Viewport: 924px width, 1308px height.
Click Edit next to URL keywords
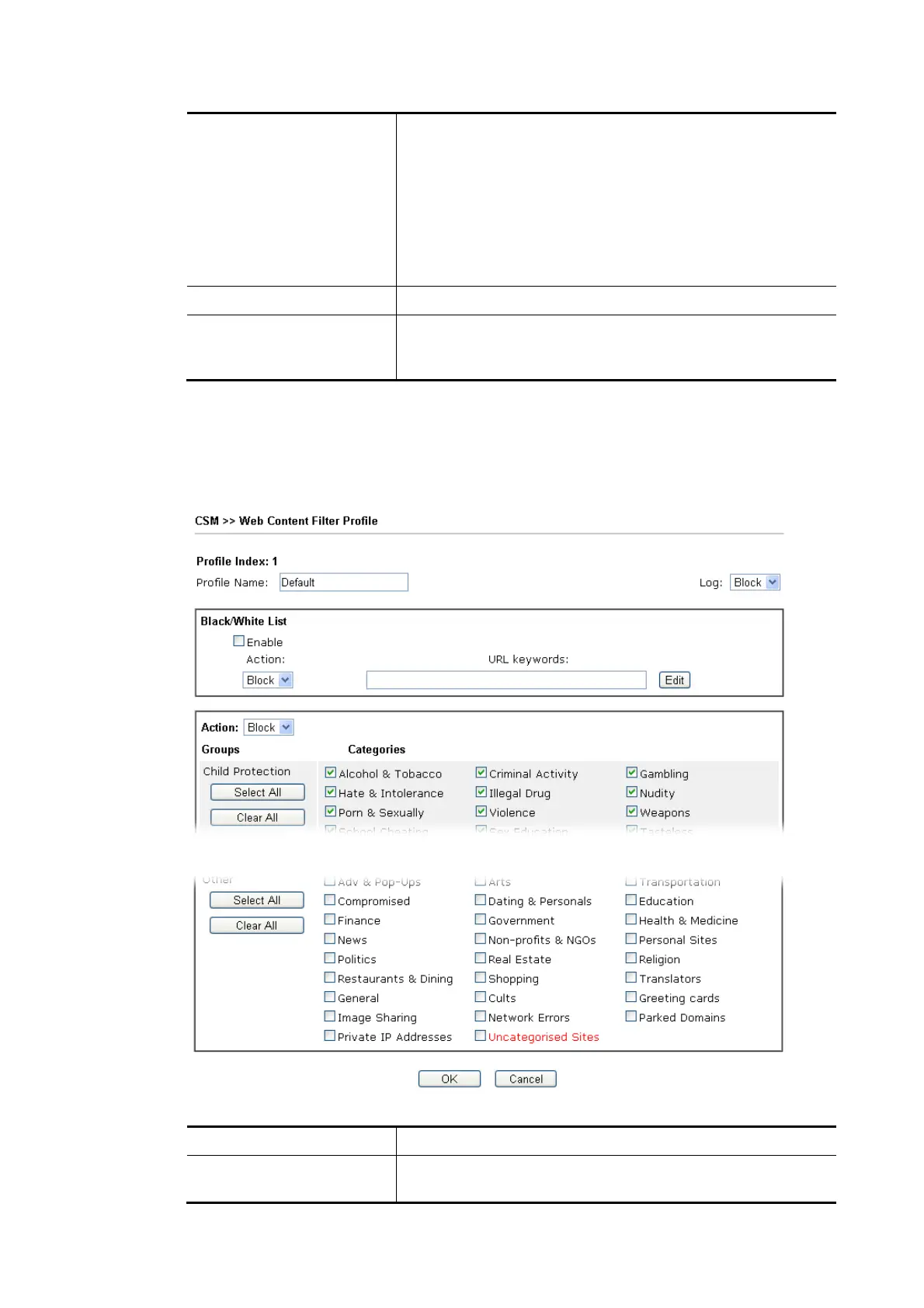[675, 680]
